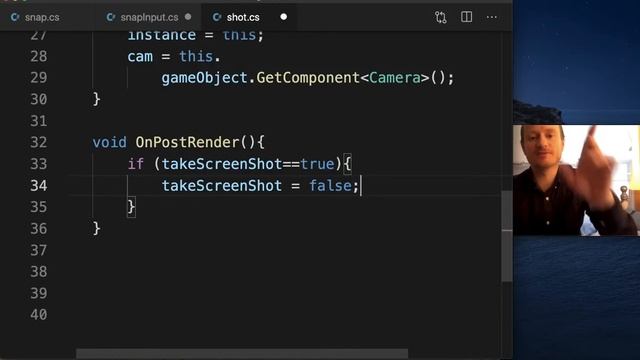Click takeScreenShot in the if condition
640x360 pixels.
(x=222, y=164)
